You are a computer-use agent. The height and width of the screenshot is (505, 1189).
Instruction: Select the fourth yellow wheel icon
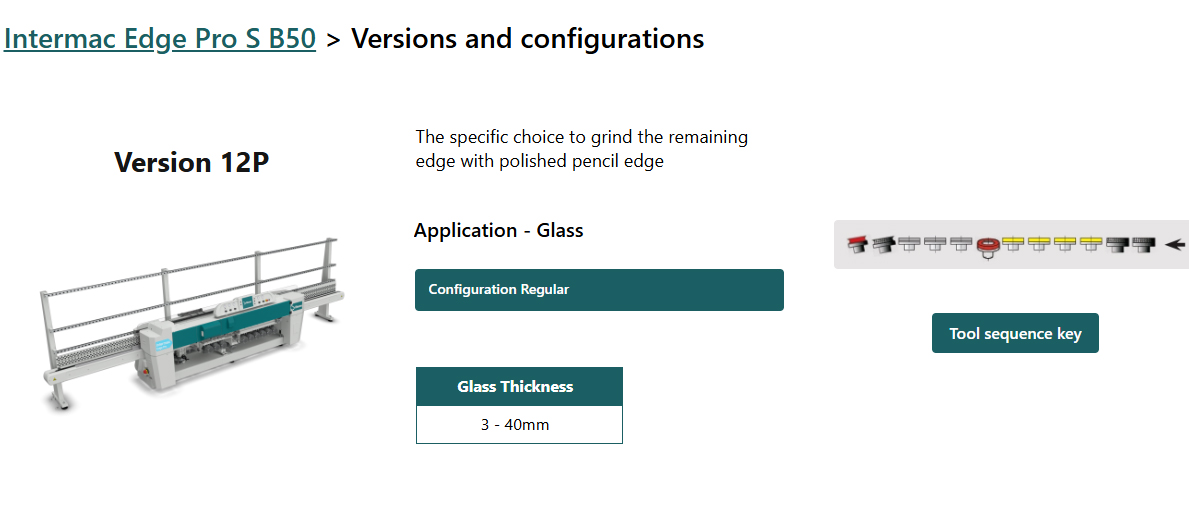(1092, 244)
